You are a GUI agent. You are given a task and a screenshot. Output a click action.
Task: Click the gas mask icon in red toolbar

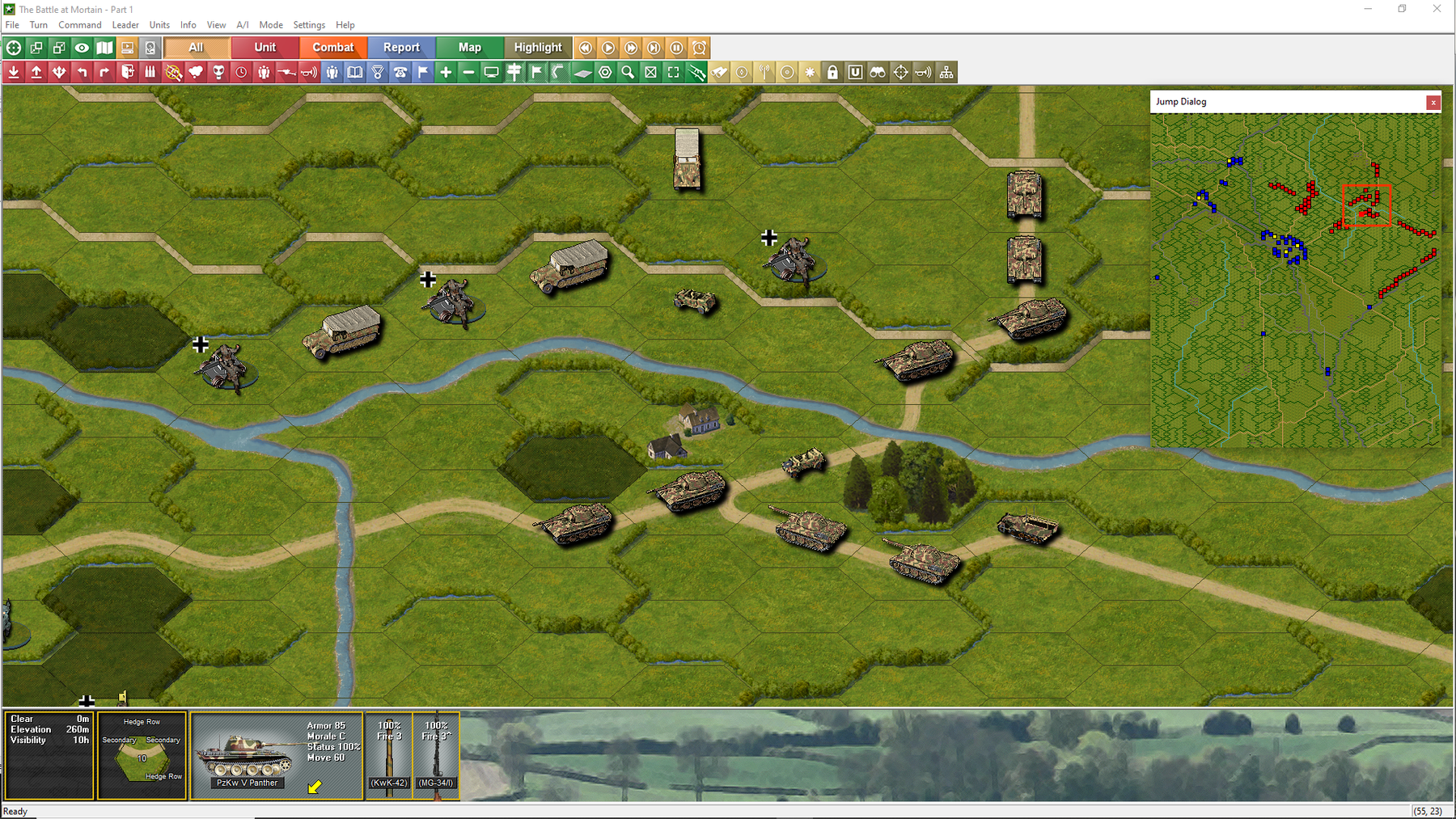218,73
